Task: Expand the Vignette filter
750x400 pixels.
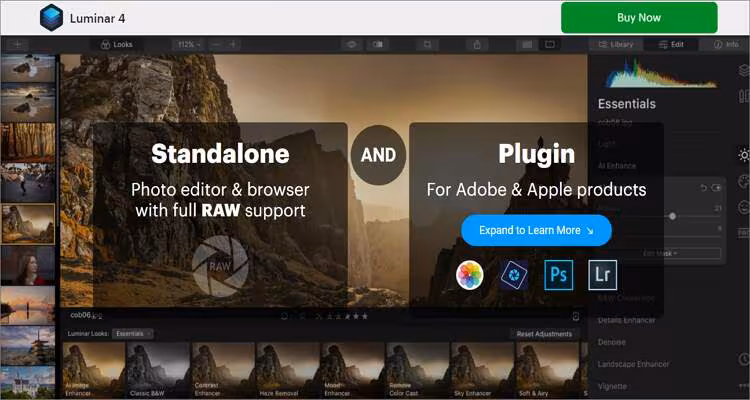Action: [x=612, y=386]
